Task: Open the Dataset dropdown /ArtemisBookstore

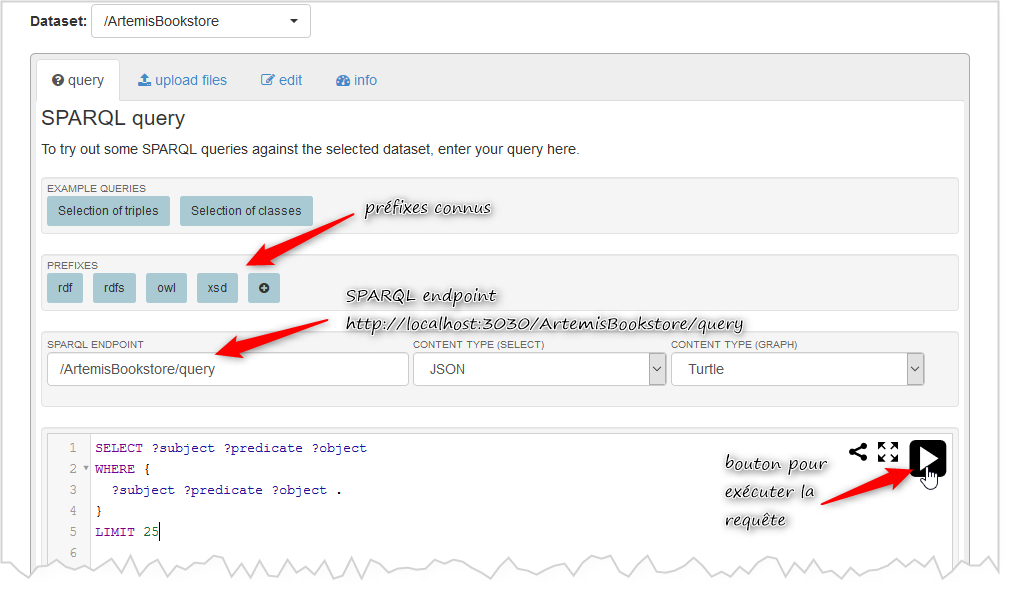Action: (200, 21)
